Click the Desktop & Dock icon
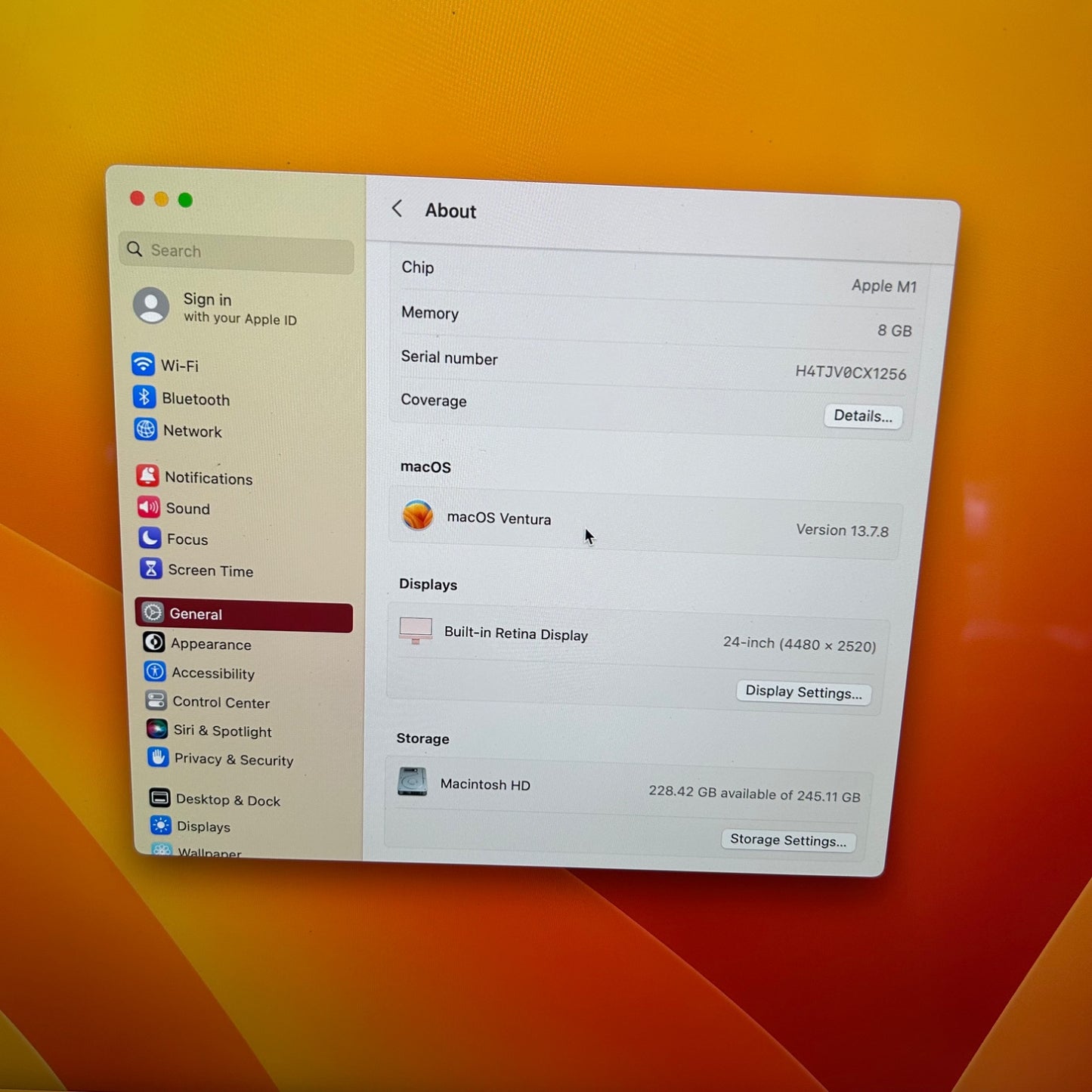The image size is (1092, 1092). (x=159, y=798)
